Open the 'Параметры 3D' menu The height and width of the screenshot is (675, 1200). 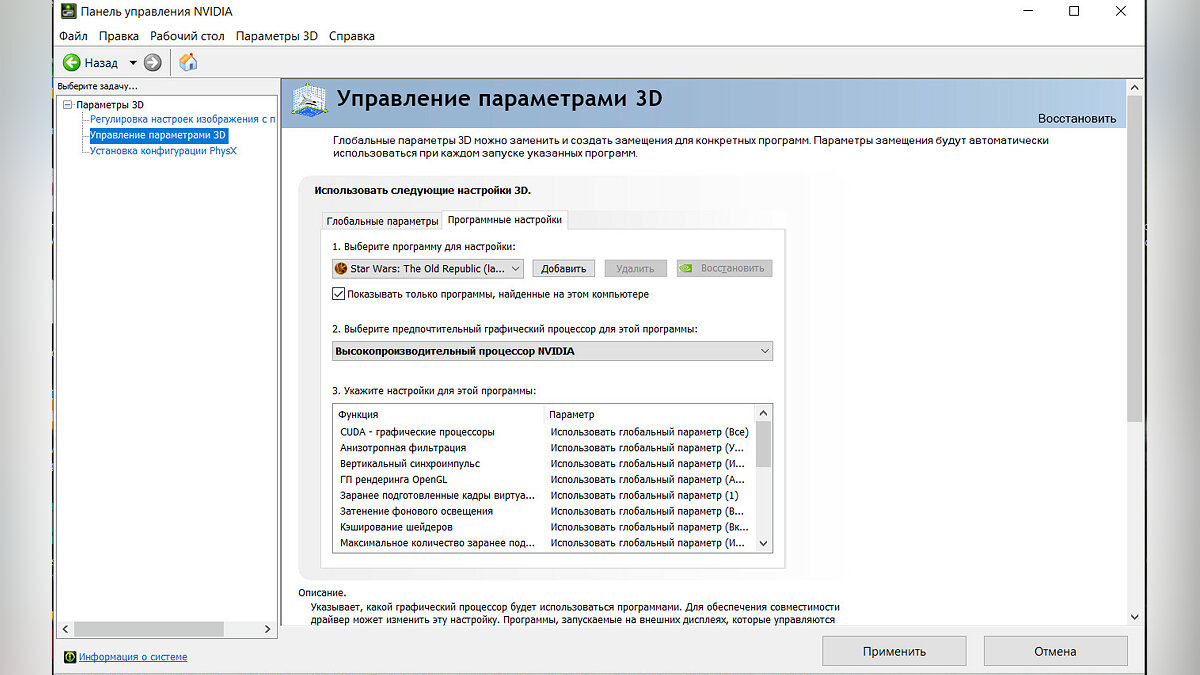point(276,36)
